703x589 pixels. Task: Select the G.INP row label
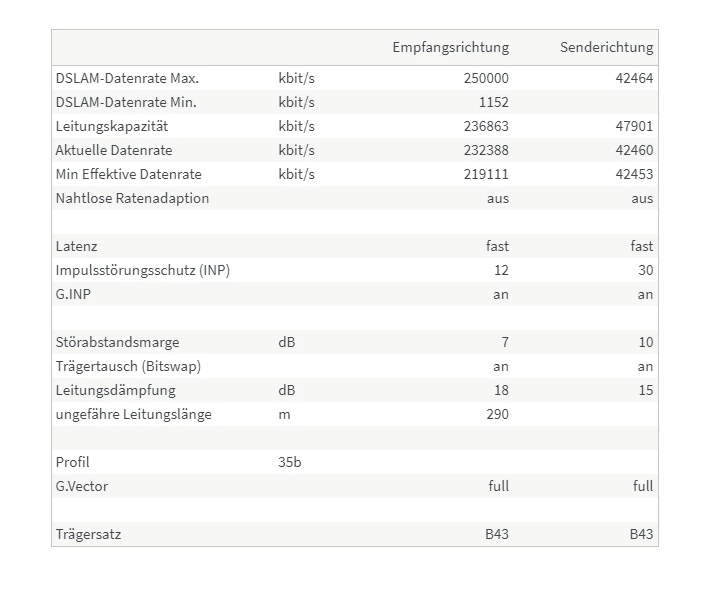(73, 294)
